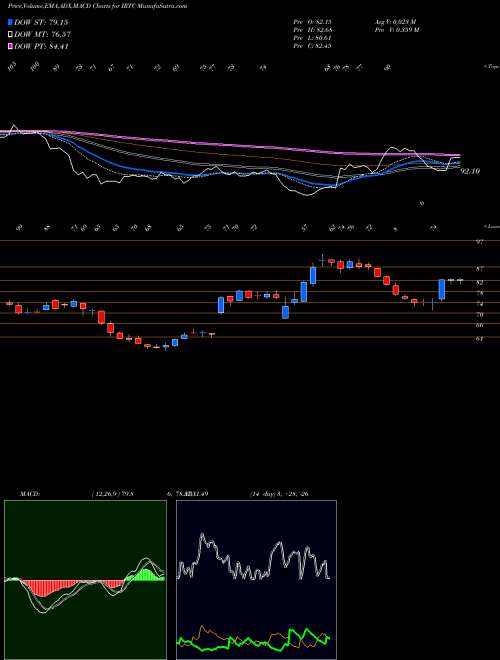The height and width of the screenshot is (660, 500).
Task: Click the previous low value 80.61
Action: (322, 38)
